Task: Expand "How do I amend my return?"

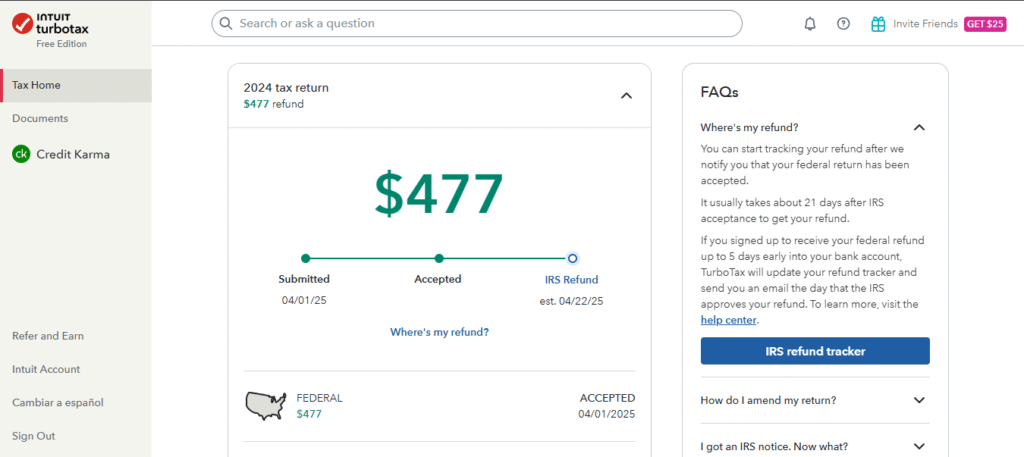Action: [919, 400]
